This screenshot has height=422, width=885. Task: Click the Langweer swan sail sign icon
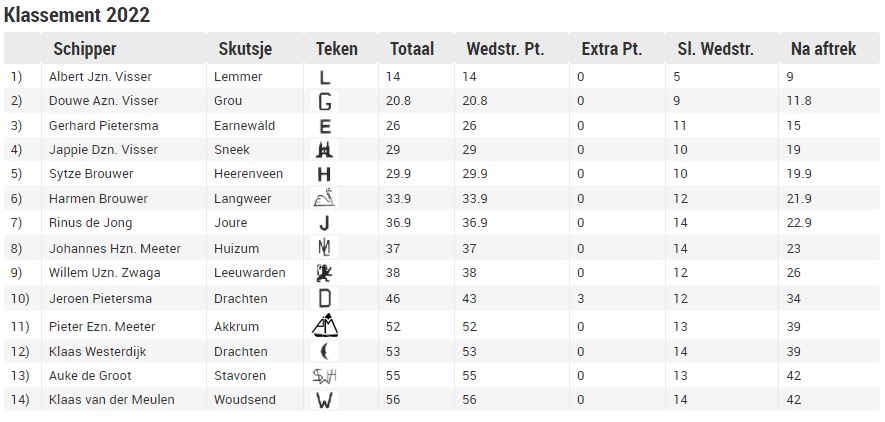325,198
